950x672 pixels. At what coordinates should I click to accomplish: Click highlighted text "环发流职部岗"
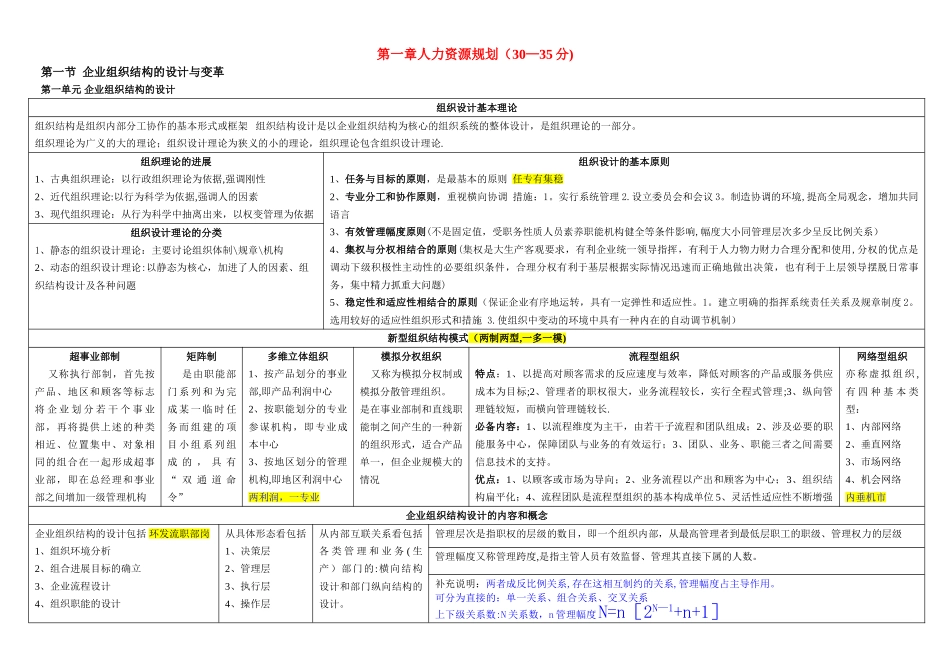pos(179,533)
